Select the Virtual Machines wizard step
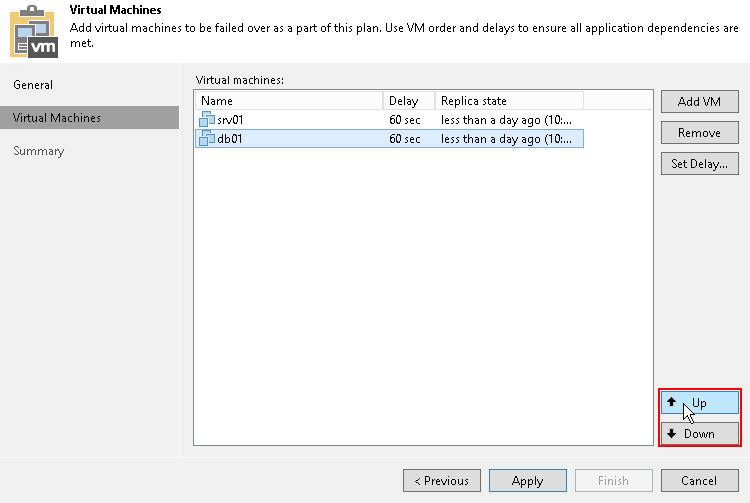750x503 pixels. pyautogui.click(x=57, y=118)
